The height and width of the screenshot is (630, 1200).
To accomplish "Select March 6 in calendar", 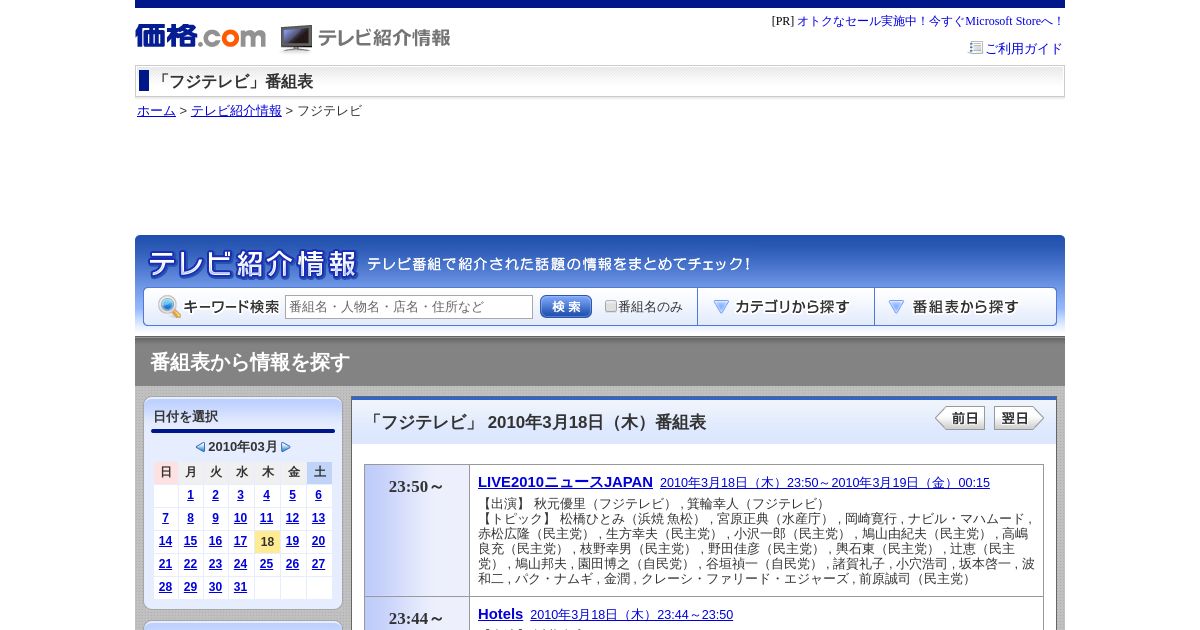I will pyautogui.click(x=318, y=495).
